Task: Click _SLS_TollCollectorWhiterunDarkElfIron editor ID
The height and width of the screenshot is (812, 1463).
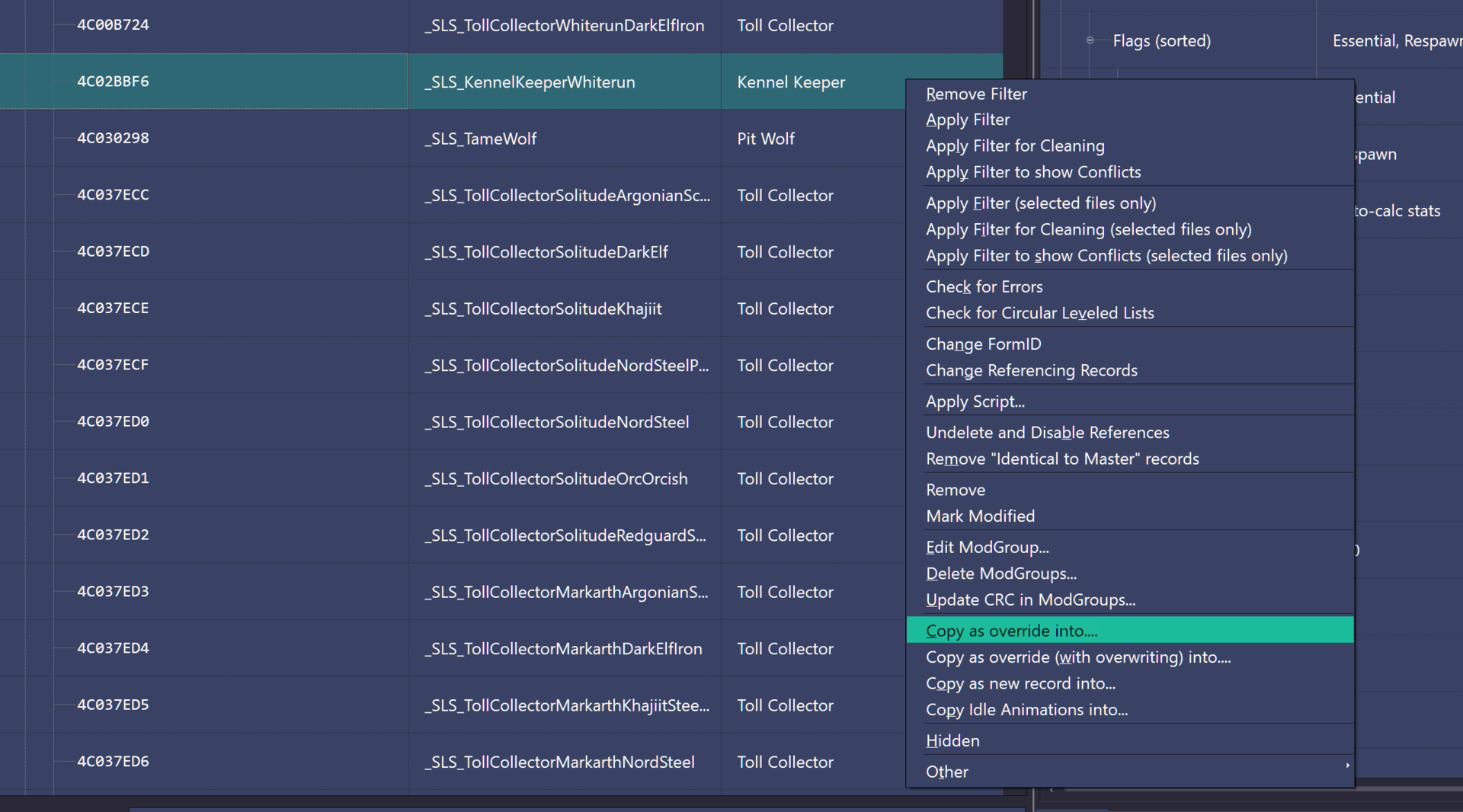Action: click(564, 26)
